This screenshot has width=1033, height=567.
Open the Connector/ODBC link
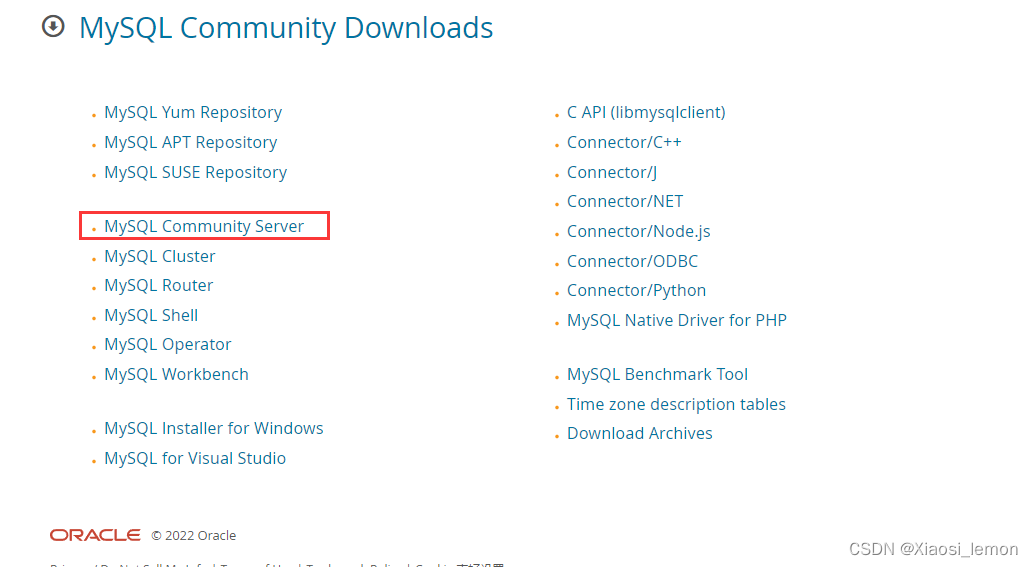pos(632,261)
